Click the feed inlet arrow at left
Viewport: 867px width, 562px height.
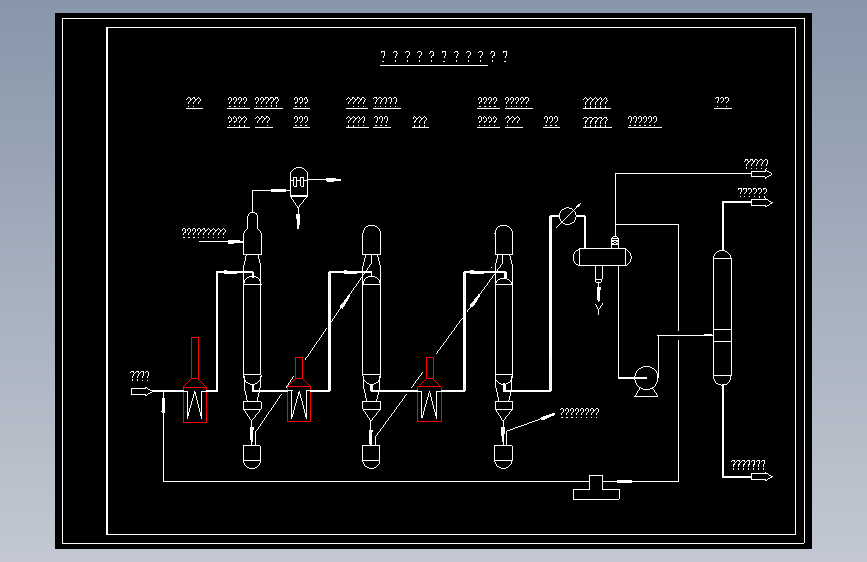tap(142, 392)
